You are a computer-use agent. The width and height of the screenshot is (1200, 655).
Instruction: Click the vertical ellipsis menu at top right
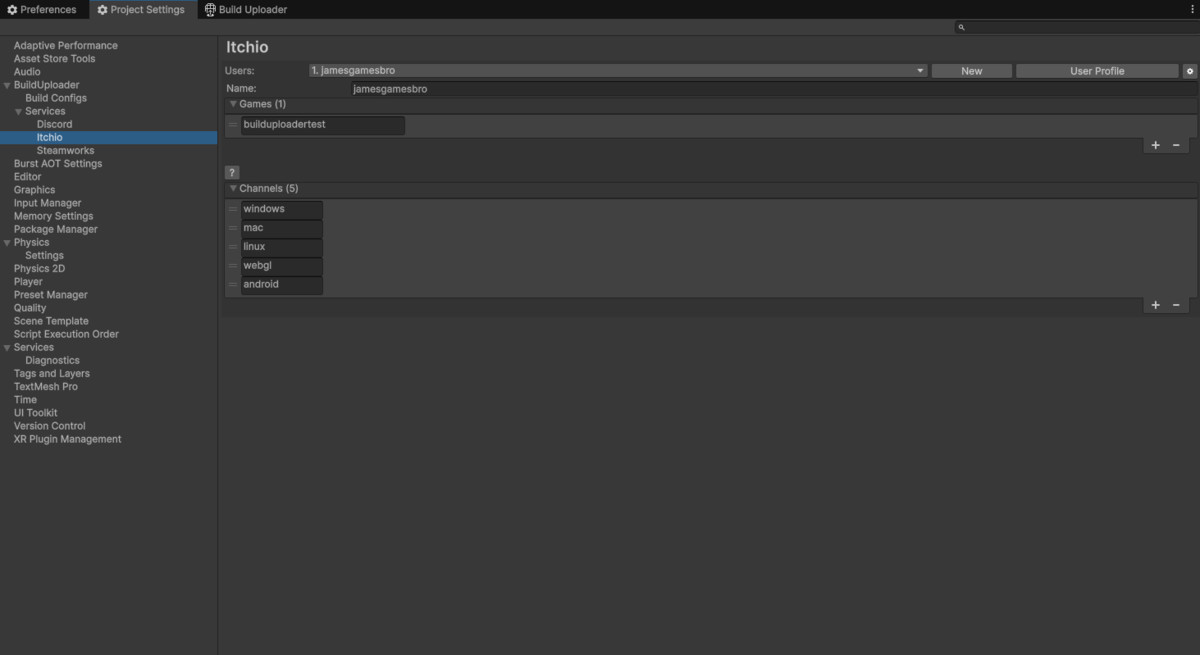[1191, 8]
